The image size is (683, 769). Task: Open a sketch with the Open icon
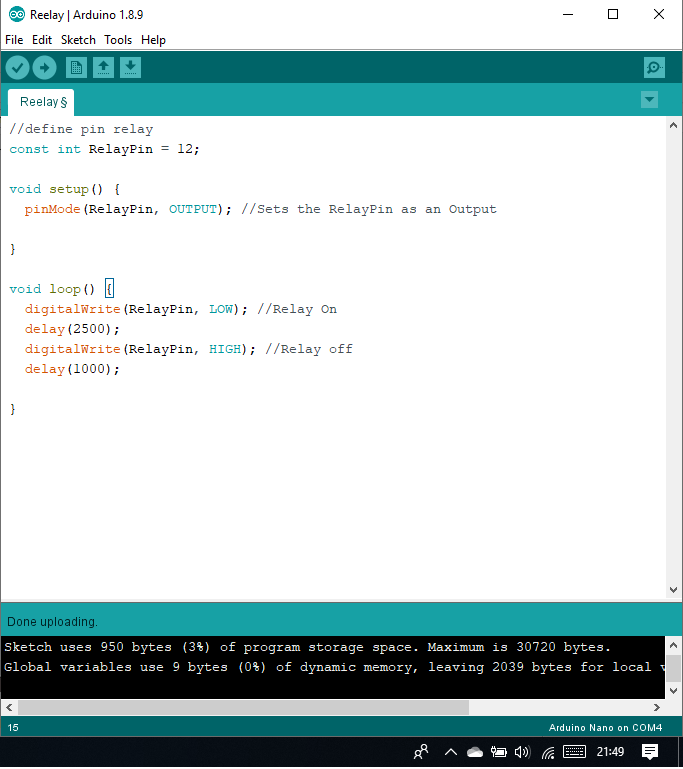[103, 68]
